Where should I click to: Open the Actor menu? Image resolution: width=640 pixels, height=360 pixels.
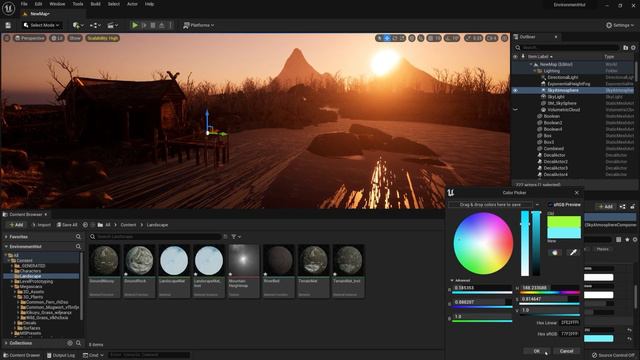132,4
